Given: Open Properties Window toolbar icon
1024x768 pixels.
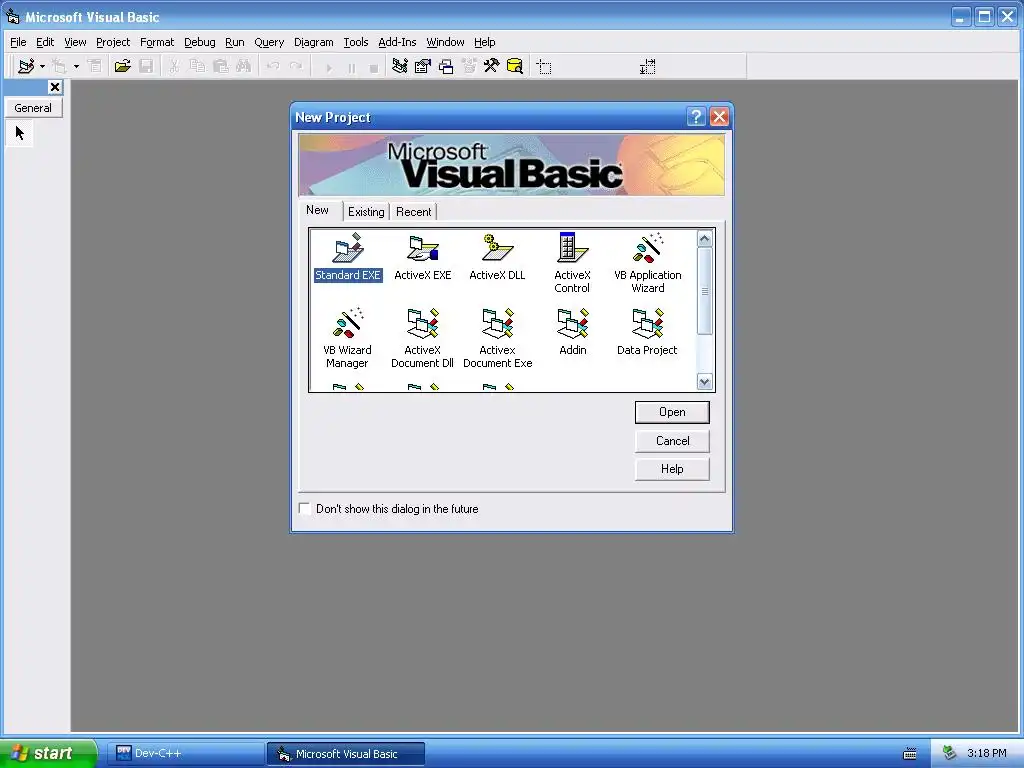Looking at the screenshot, I should pos(423,66).
